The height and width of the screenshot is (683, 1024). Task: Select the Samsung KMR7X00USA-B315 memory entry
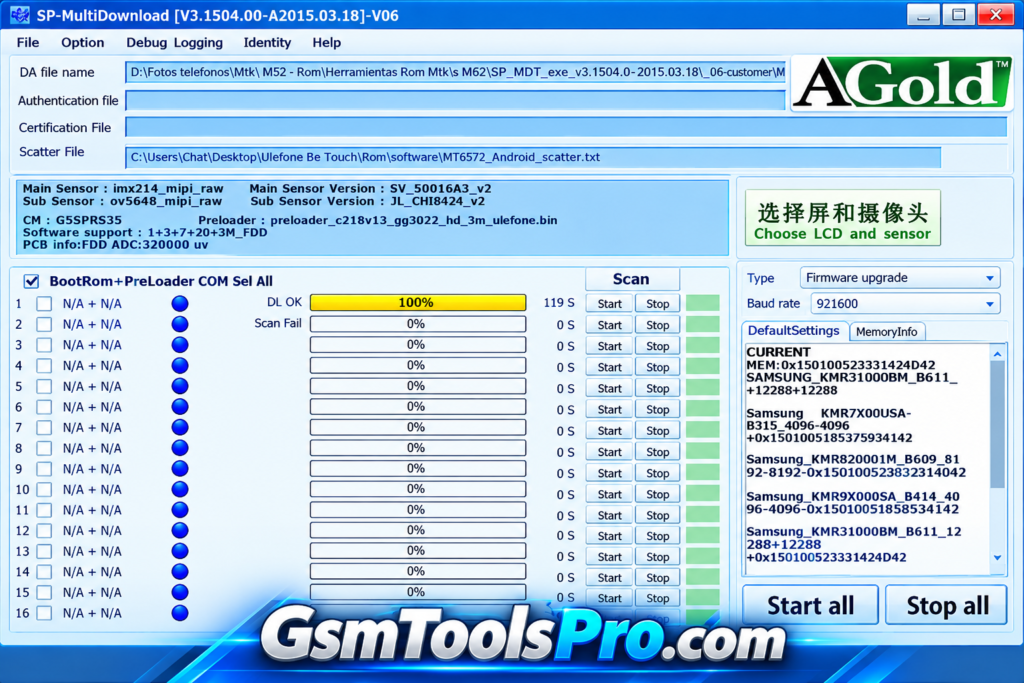pyautogui.click(x=829, y=425)
